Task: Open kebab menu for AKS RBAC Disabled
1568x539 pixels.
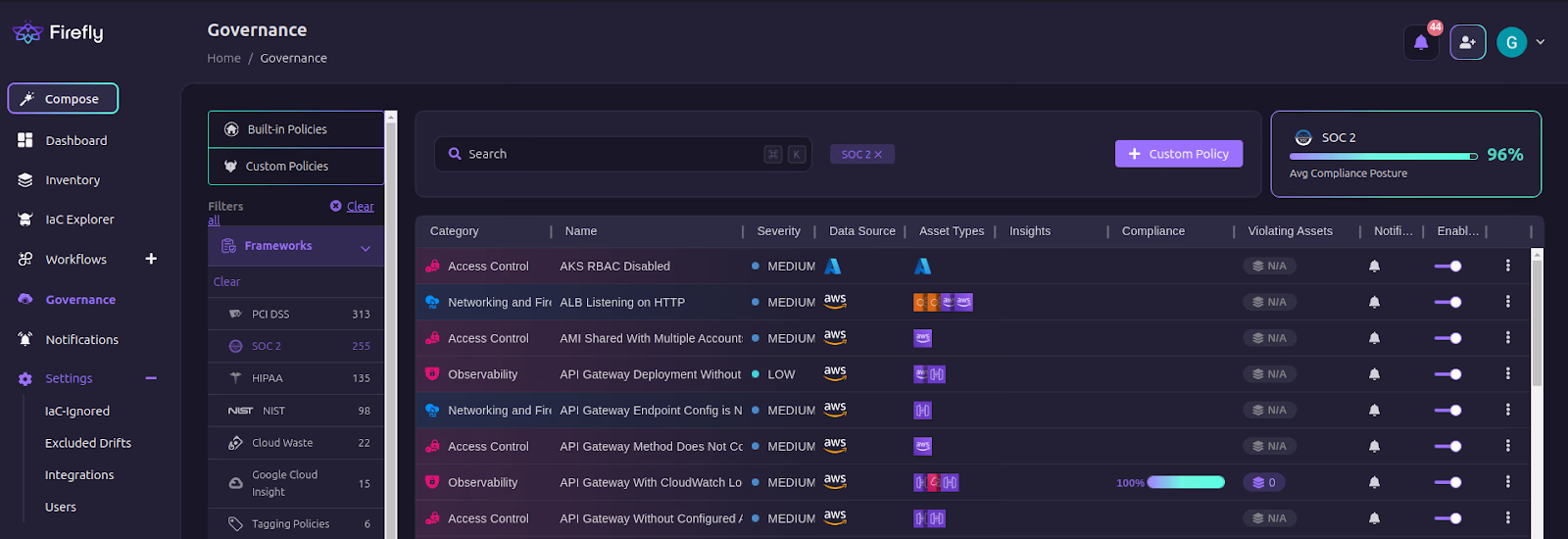Action: coord(1507,266)
